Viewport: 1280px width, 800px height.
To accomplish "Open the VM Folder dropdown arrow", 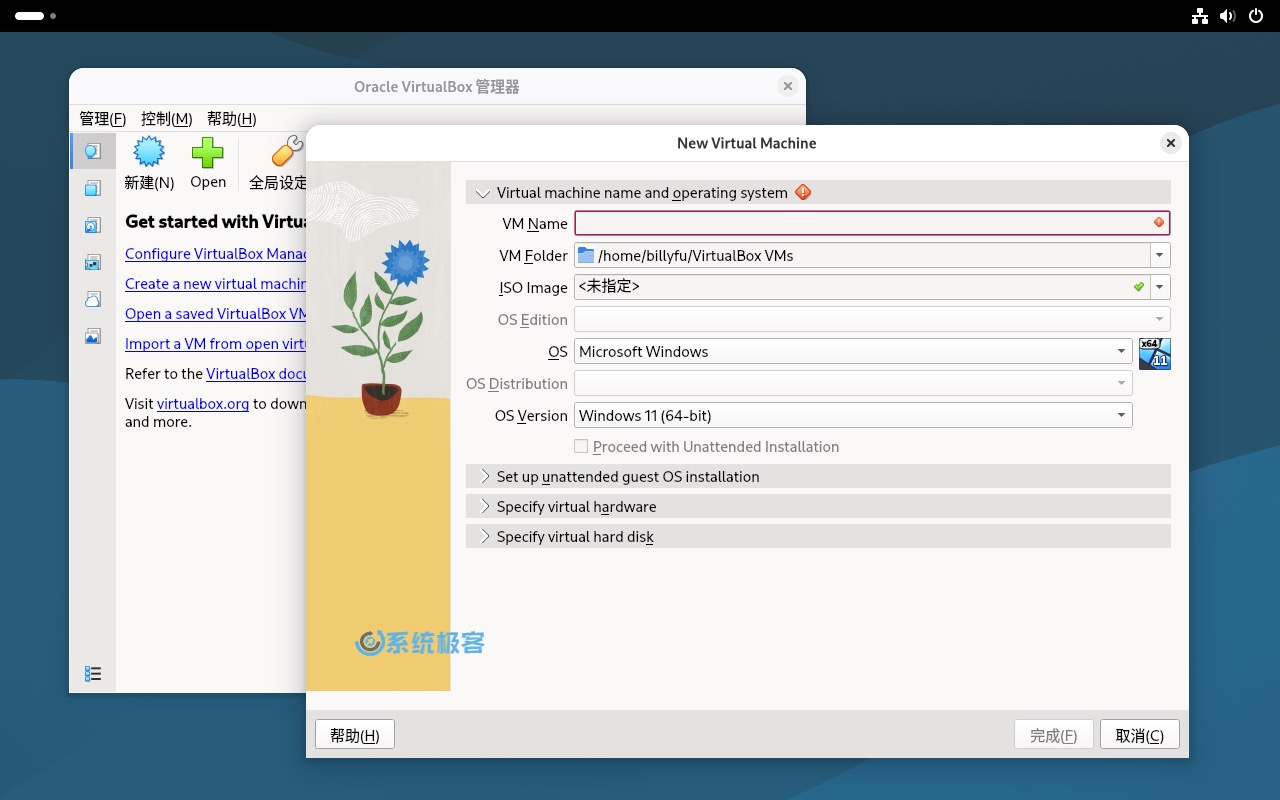I will [1160, 255].
